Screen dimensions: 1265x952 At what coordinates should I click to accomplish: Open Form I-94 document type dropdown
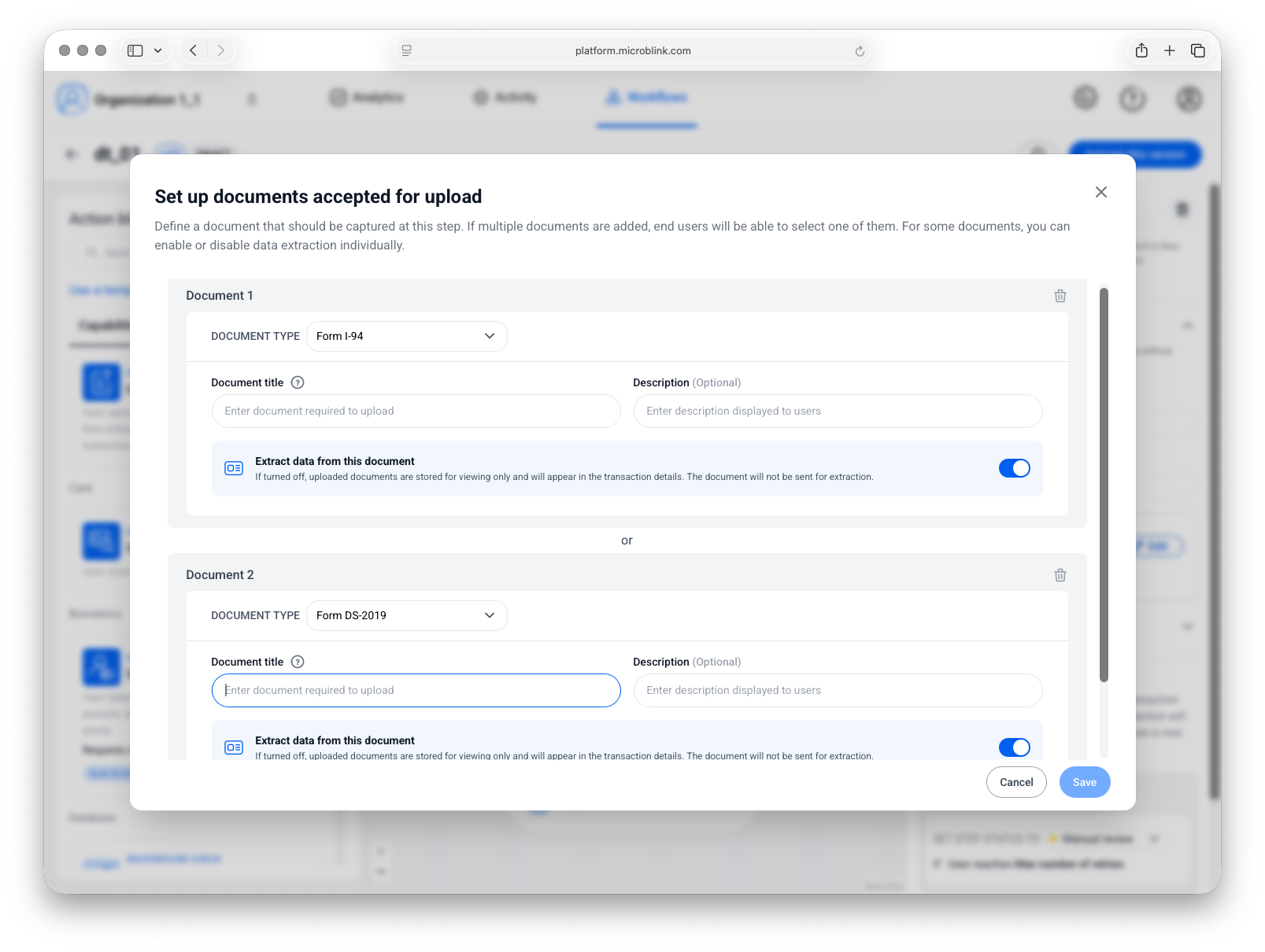coord(406,336)
